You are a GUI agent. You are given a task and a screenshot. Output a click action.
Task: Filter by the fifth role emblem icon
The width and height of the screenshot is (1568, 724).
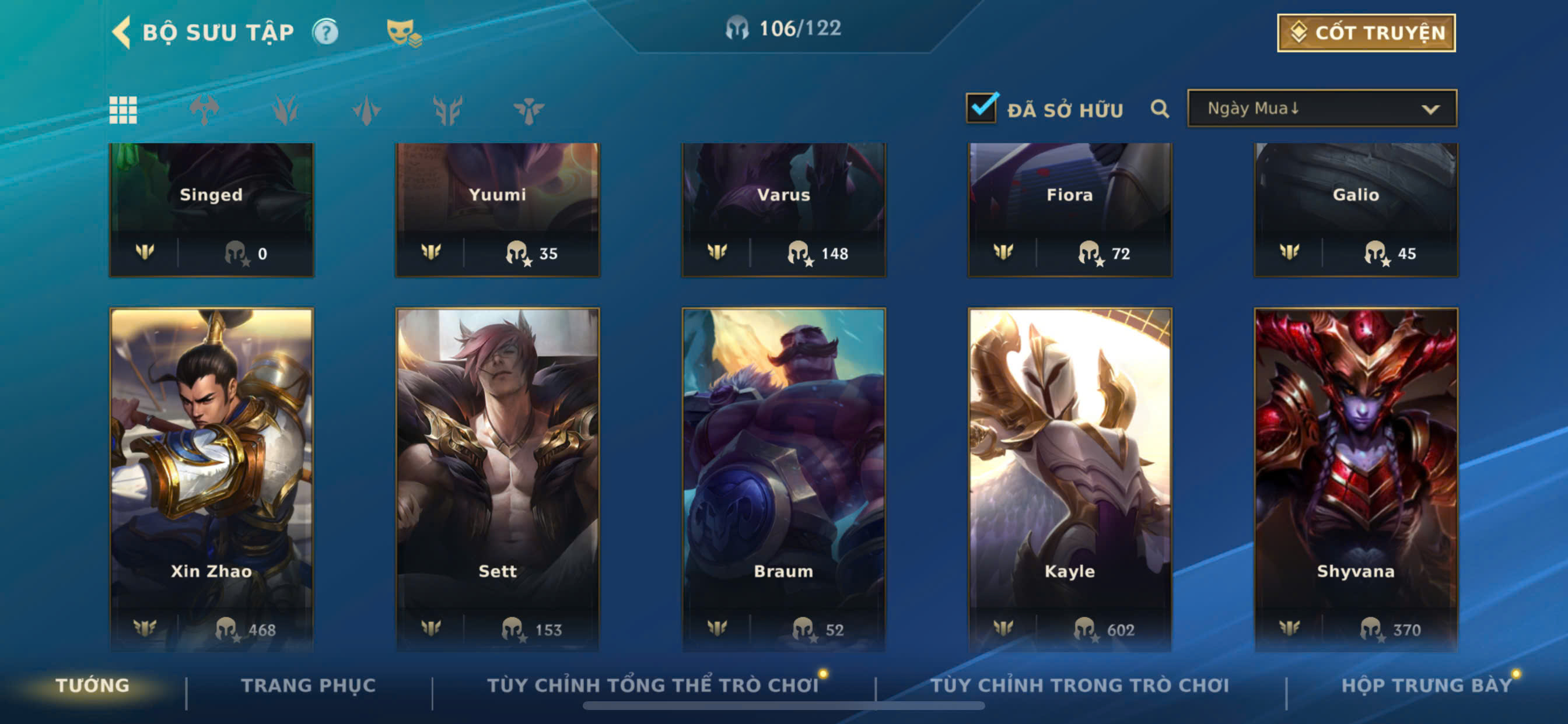pos(529,110)
